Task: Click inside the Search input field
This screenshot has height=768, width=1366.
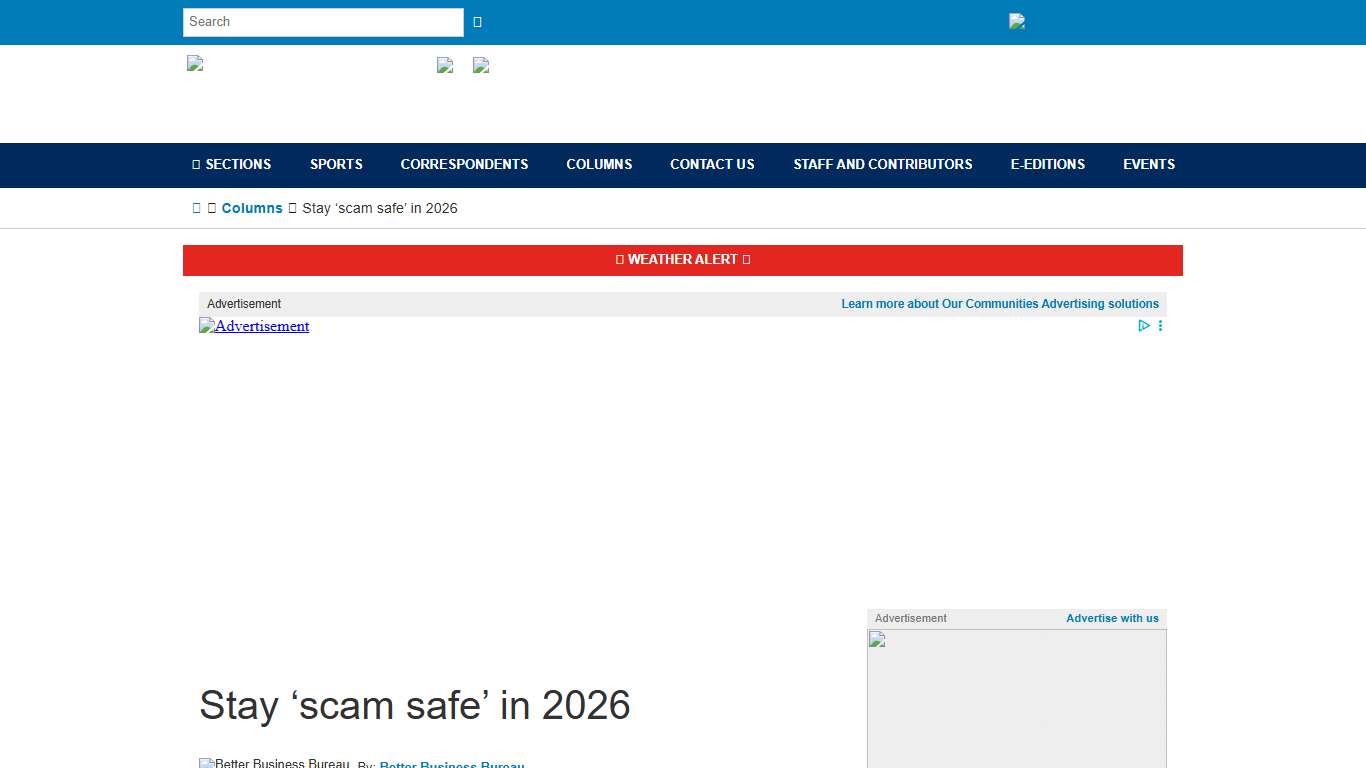Action: point(322,21)
